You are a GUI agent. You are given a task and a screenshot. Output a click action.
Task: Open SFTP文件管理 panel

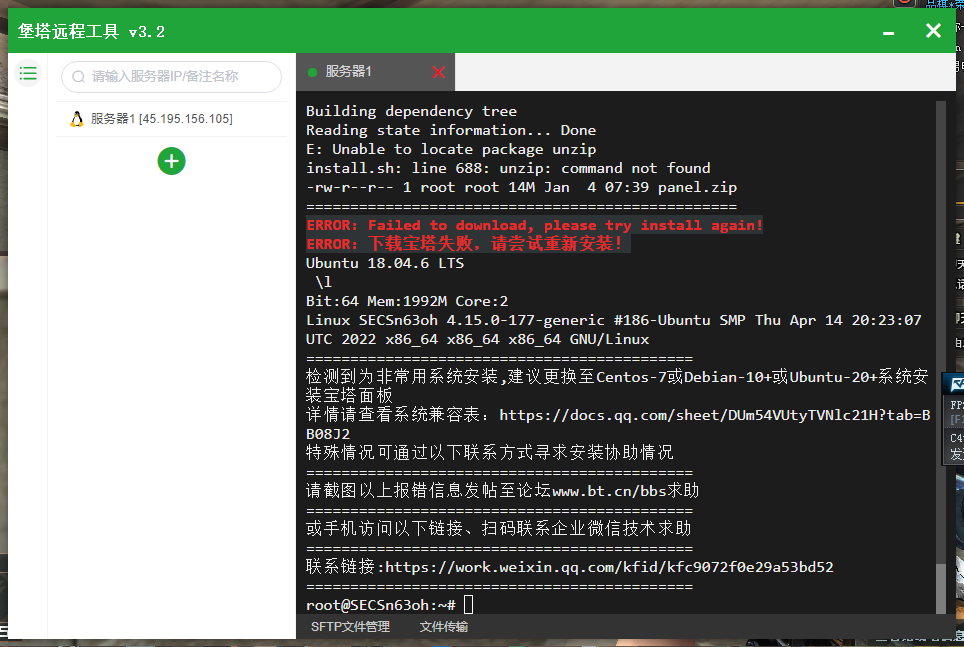tap(350, 627)
